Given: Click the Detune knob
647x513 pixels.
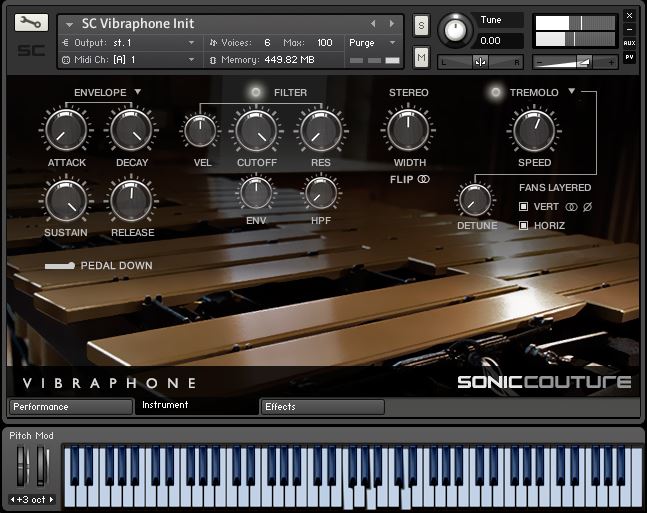Looking at the screenshot, I should point(475,201).
